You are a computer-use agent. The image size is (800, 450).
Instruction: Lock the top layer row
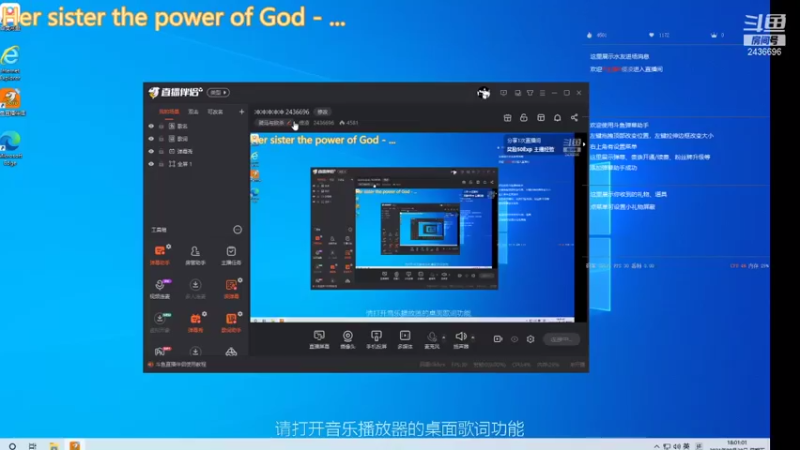point(161,126)
